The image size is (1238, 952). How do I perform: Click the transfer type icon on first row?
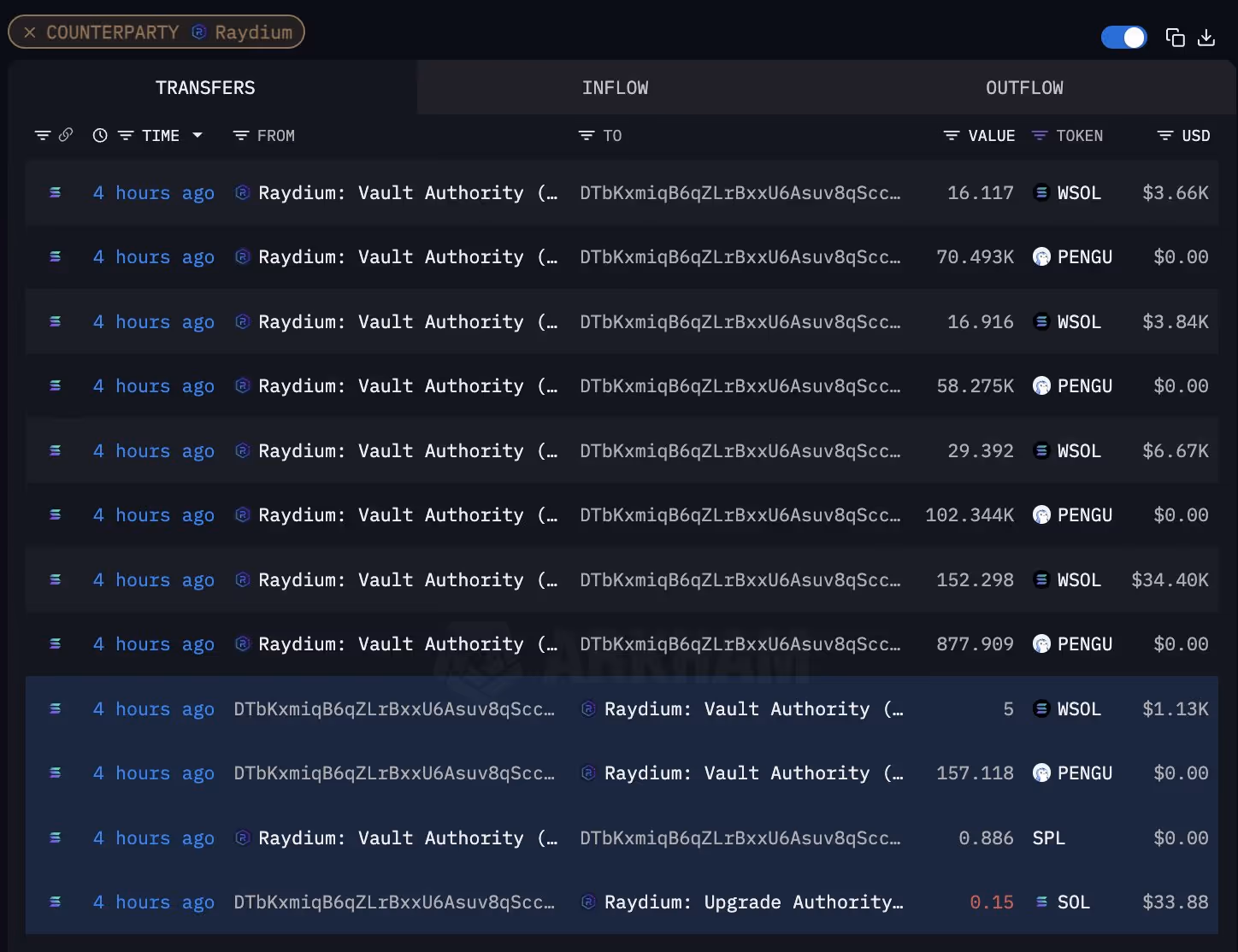pyautogui.click(x=55, y=192)
